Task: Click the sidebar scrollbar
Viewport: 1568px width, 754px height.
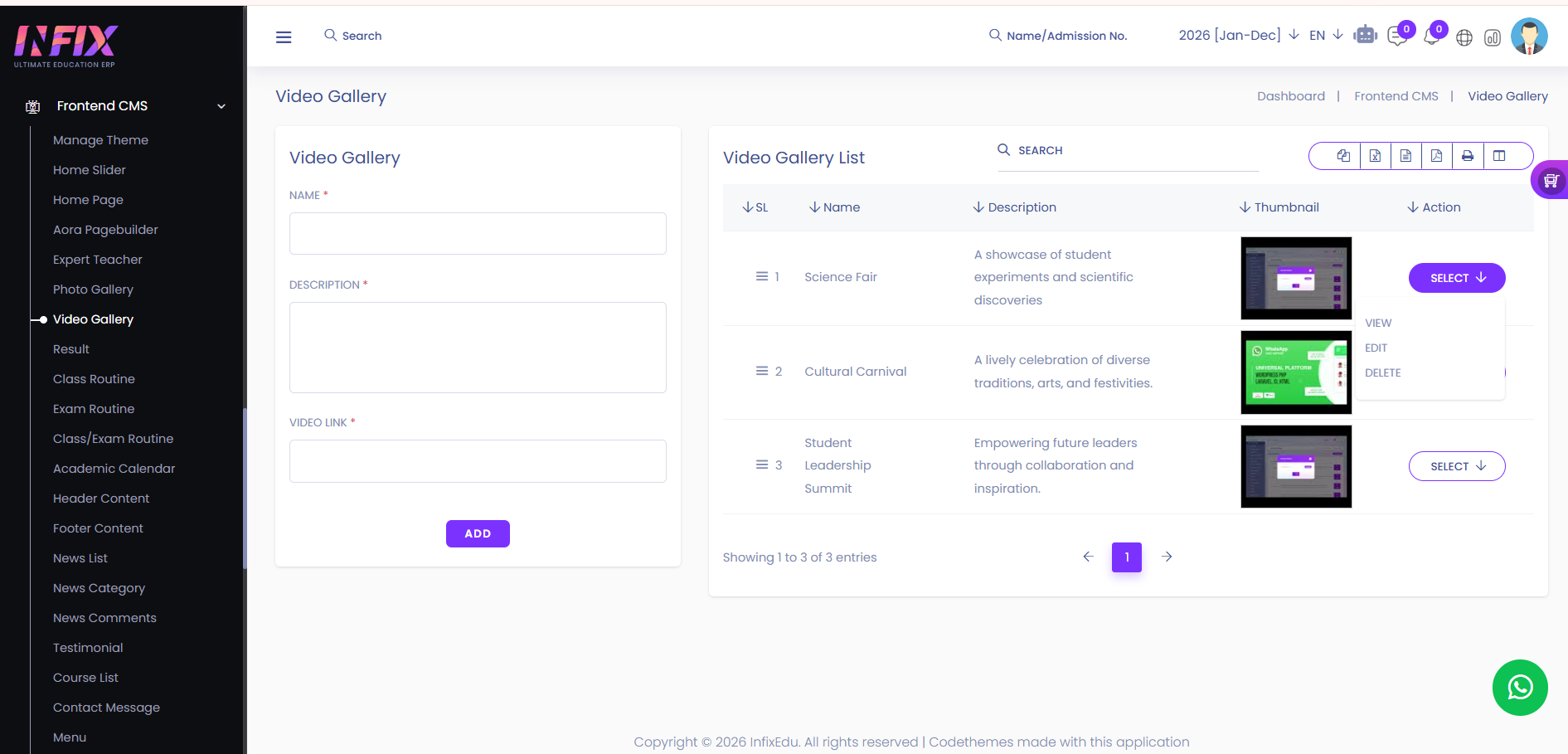Action: click(245, 489)
